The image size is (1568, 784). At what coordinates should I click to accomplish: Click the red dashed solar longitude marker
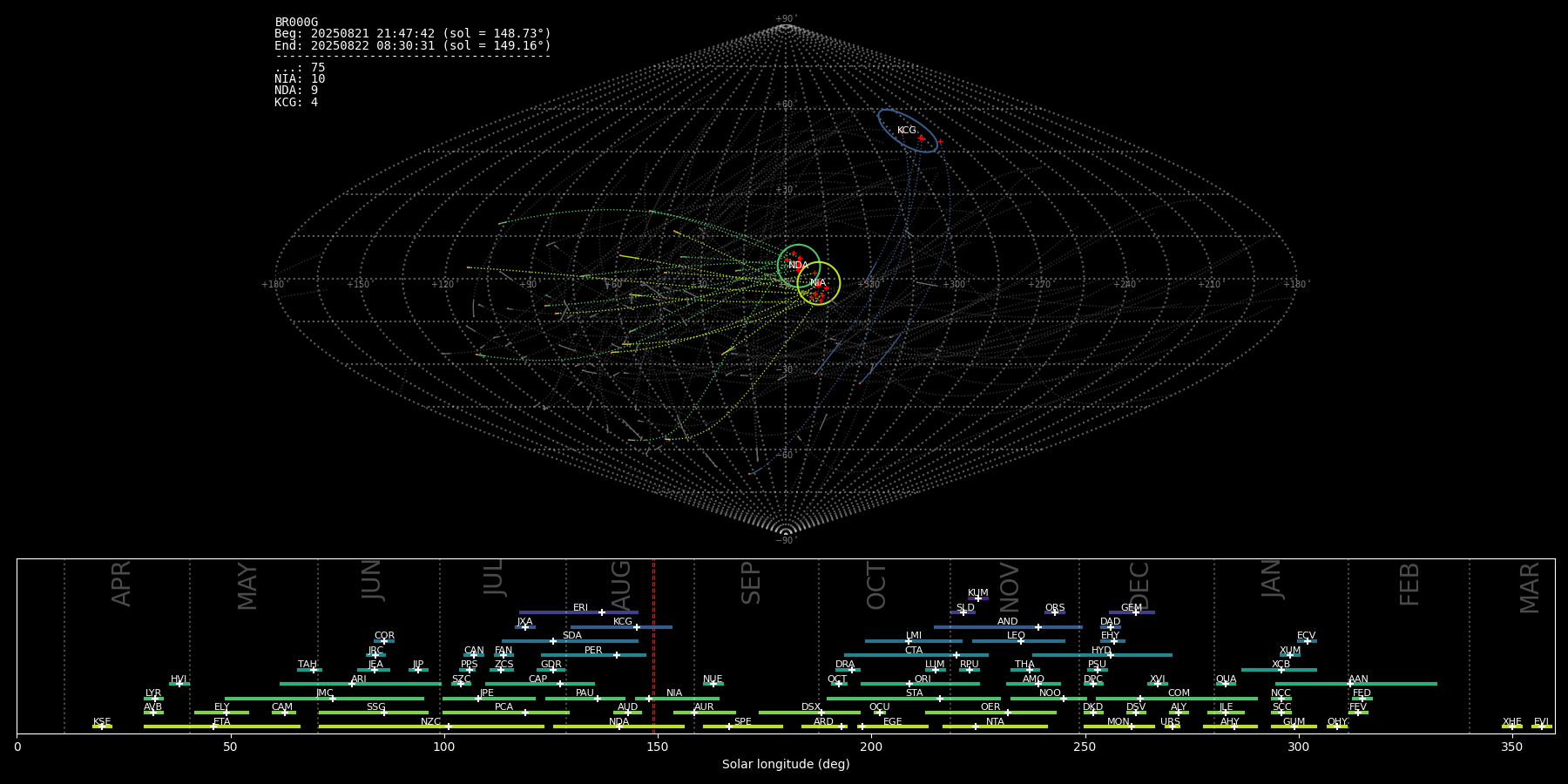pos(653,645)
